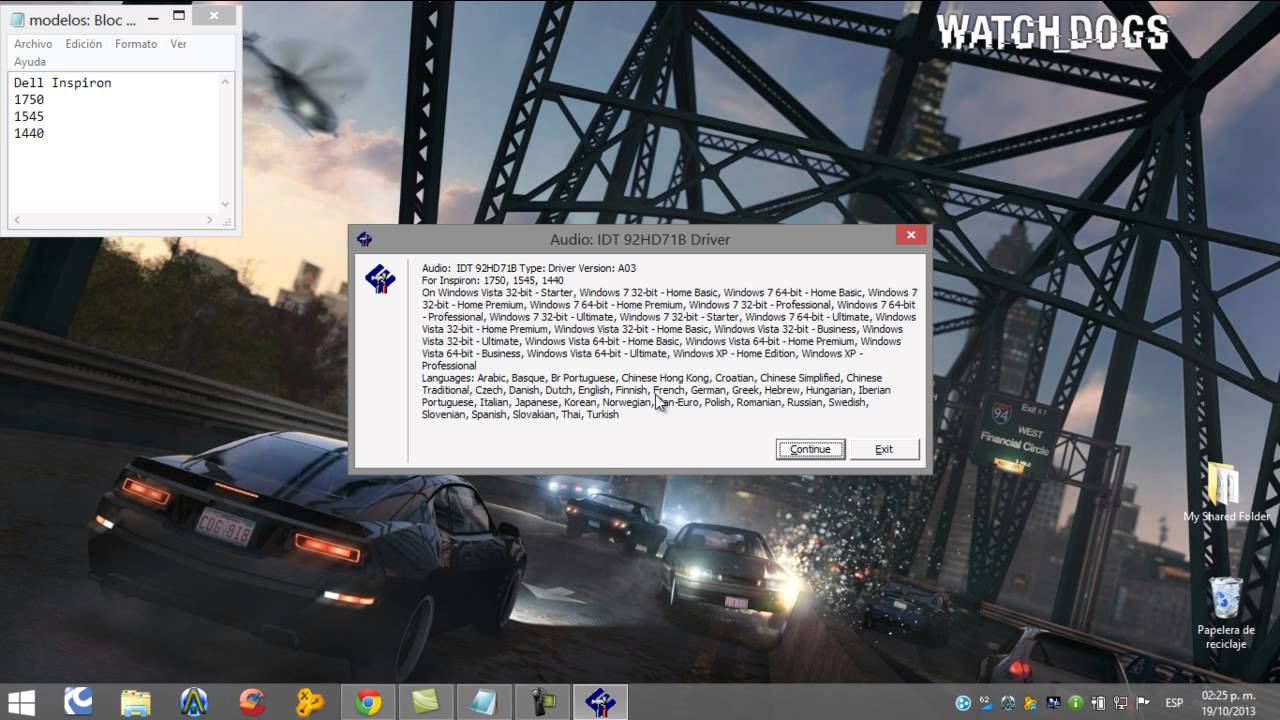Click the large installer icon inside the driver dialog

pos(380,278)
